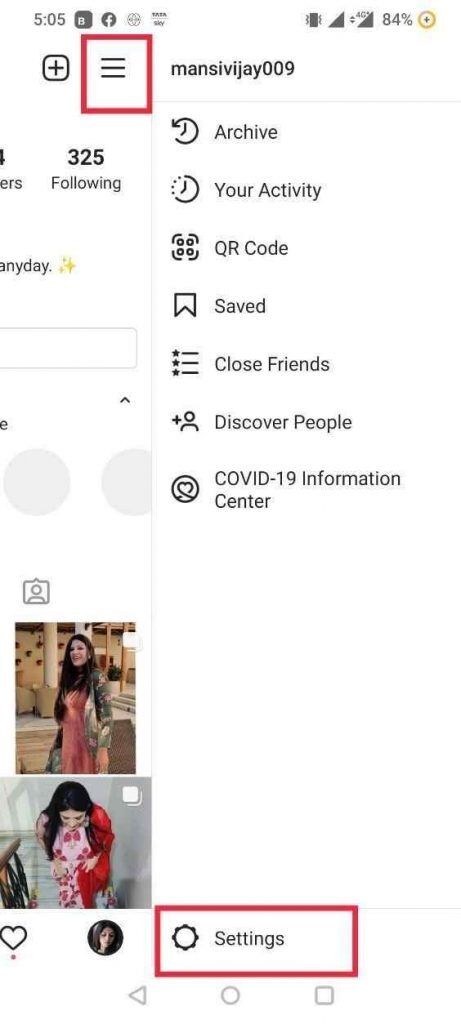
Task: Click the COVID-19 heart icon
Action: [185, 490]
